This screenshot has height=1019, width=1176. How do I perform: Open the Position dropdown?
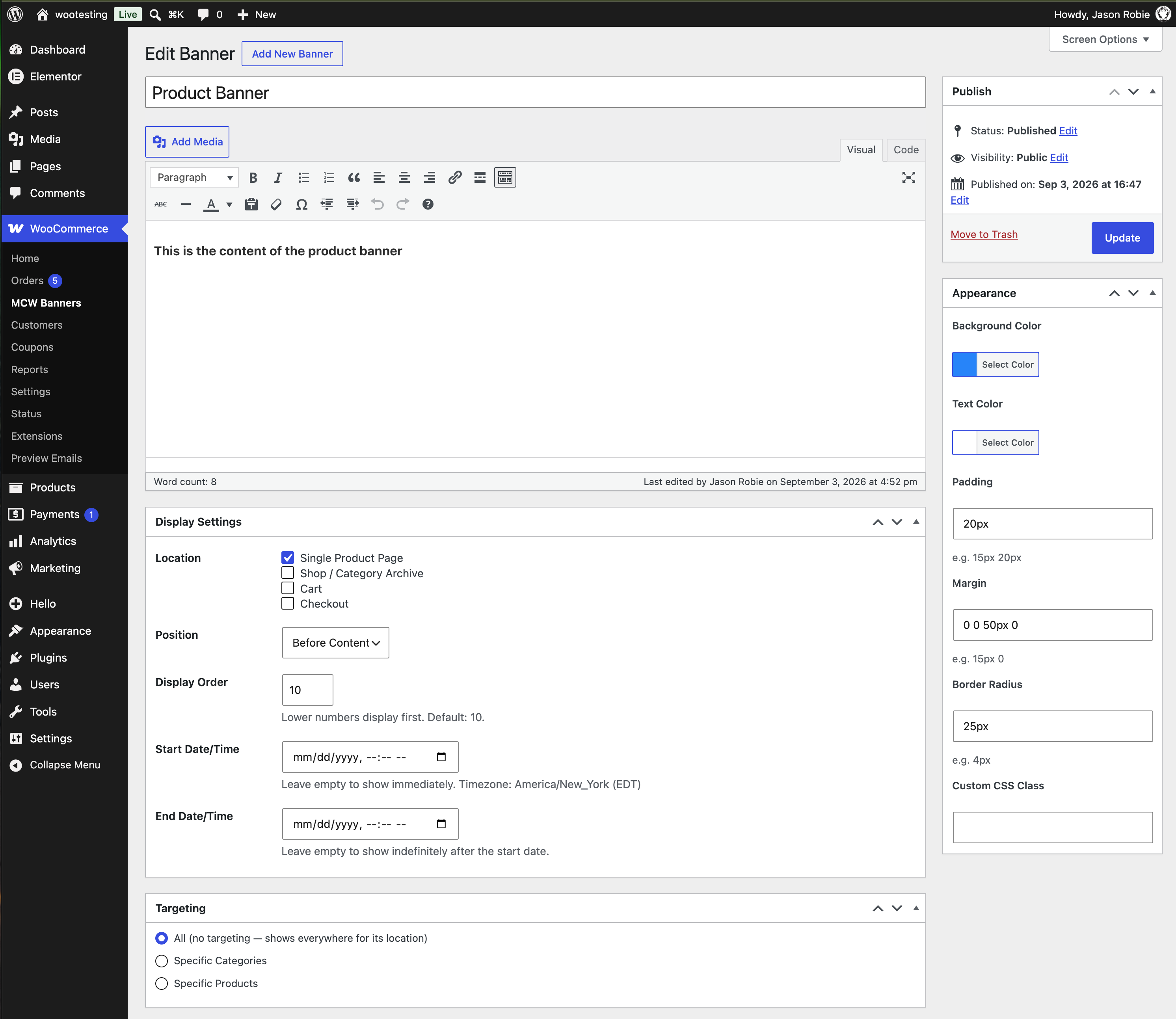coord(335,643)
